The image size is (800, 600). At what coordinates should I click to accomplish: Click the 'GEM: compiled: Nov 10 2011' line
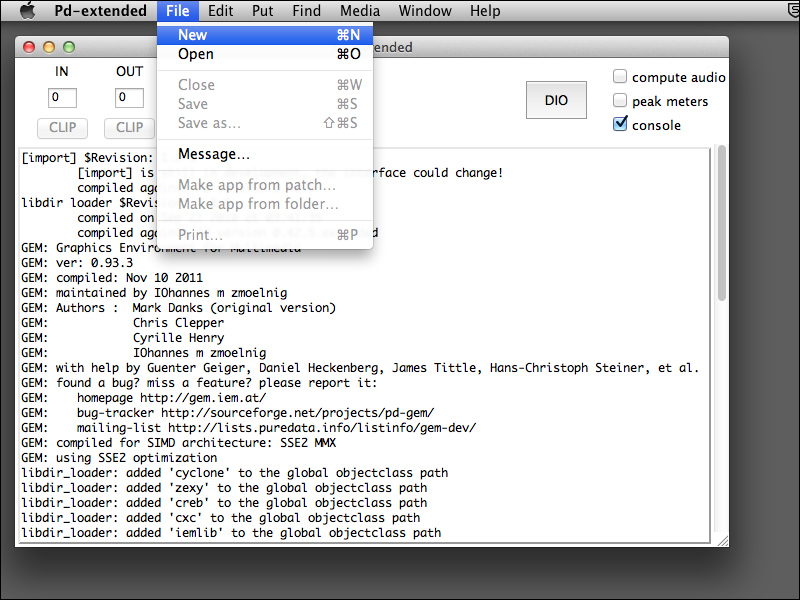pyautogui.click(x=112, y=278)
